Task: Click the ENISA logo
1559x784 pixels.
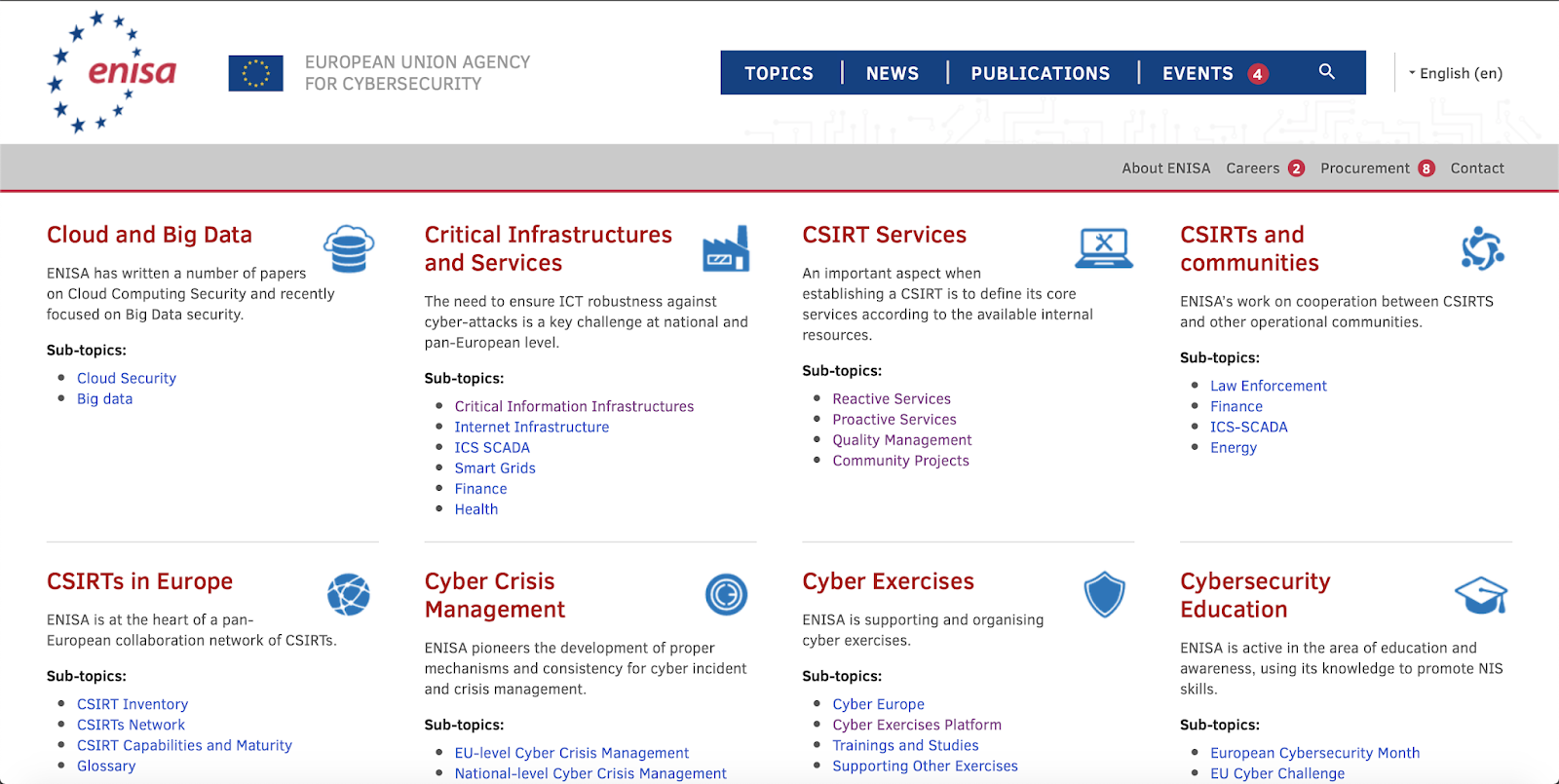Action: tap(112, 72)
